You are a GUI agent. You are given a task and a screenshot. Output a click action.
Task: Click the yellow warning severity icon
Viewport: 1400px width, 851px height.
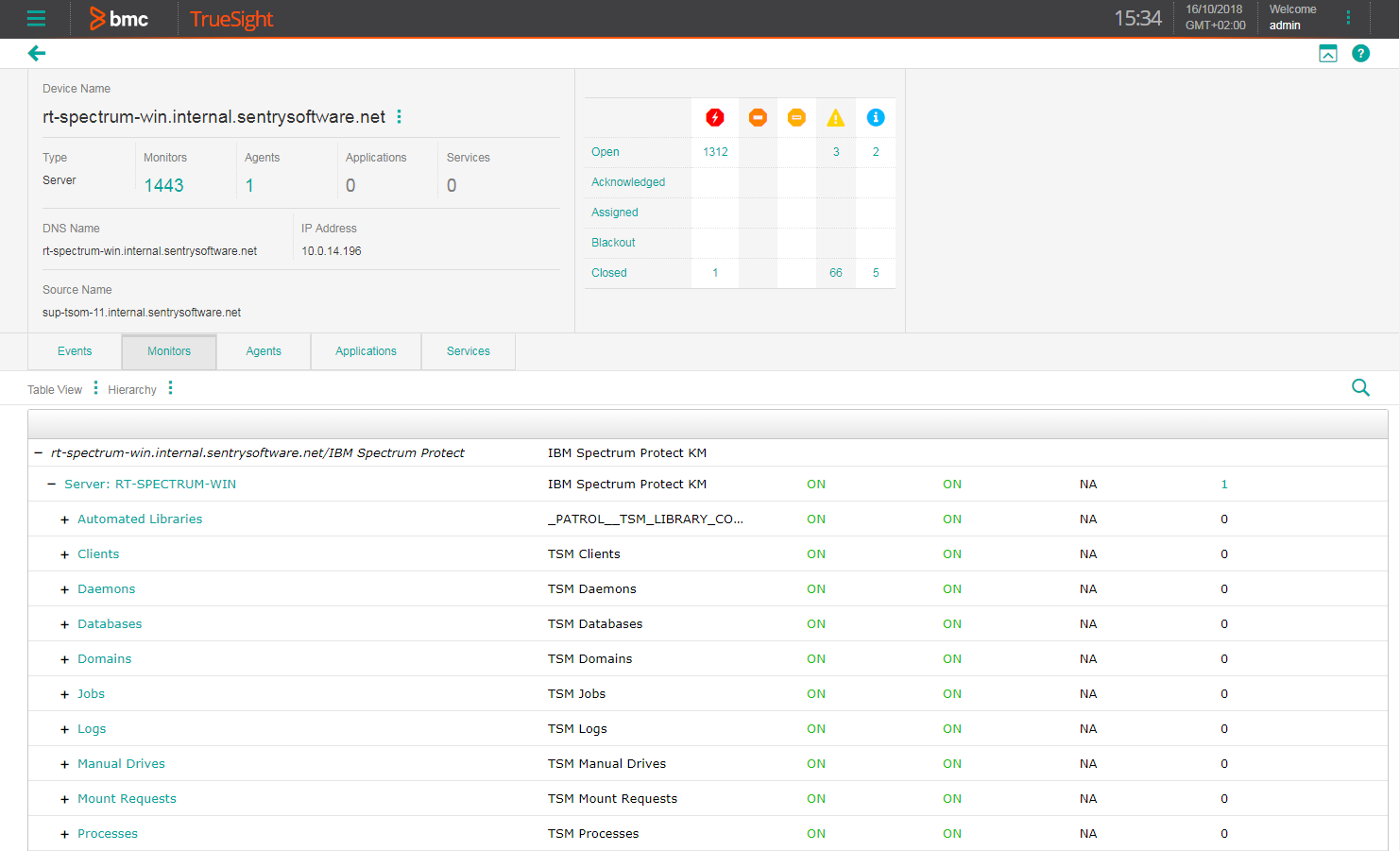(835, 117)
